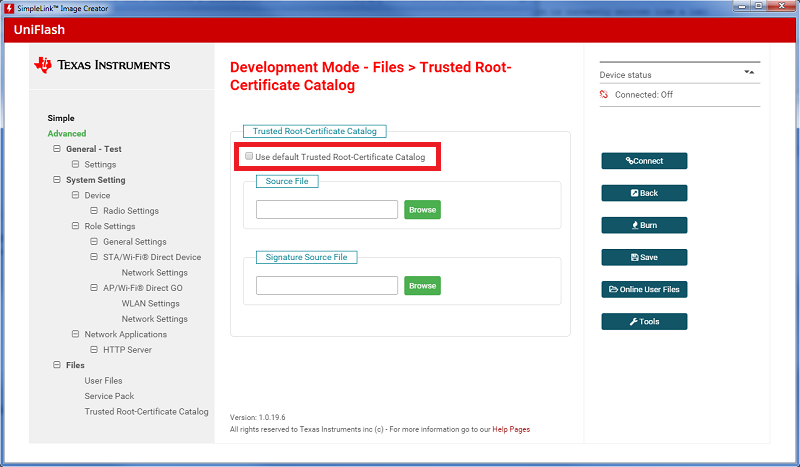Collapse the Device status panel arrow

point(748,72)
